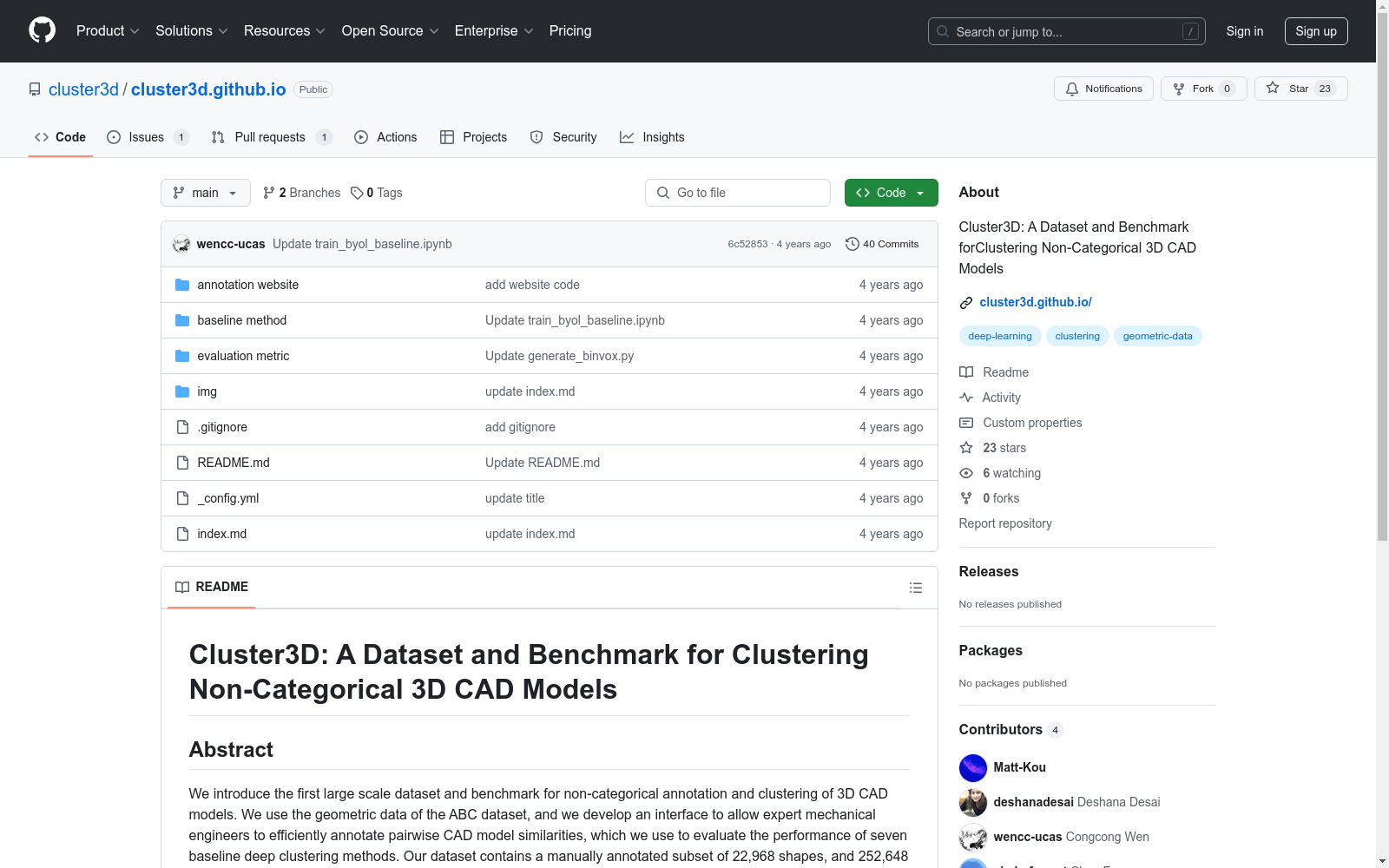Click the index.md file icon
The width and height of the screenshot is (1389, 868).
pyautogui.click(x=182, y=534)
